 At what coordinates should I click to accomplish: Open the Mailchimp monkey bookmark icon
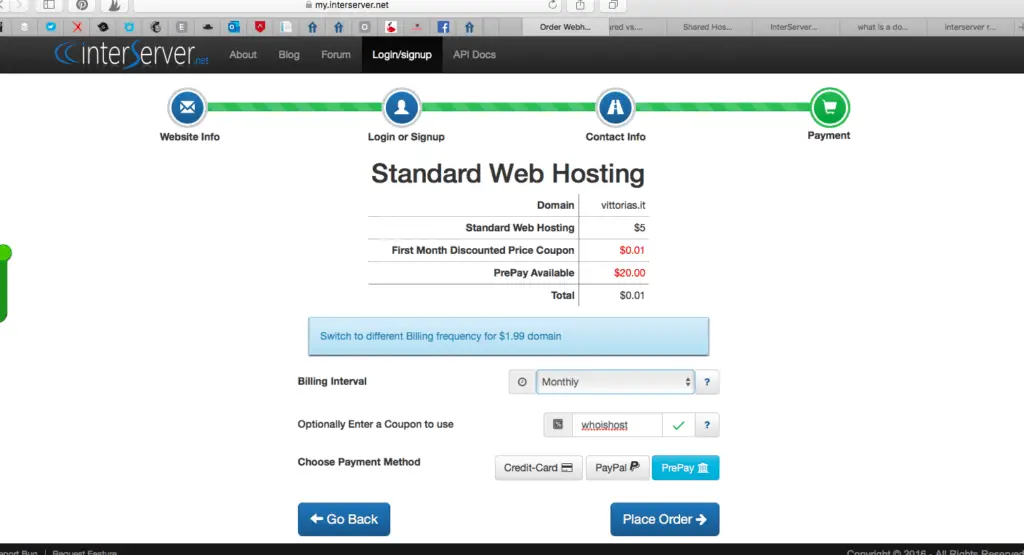tap(155, 27)
